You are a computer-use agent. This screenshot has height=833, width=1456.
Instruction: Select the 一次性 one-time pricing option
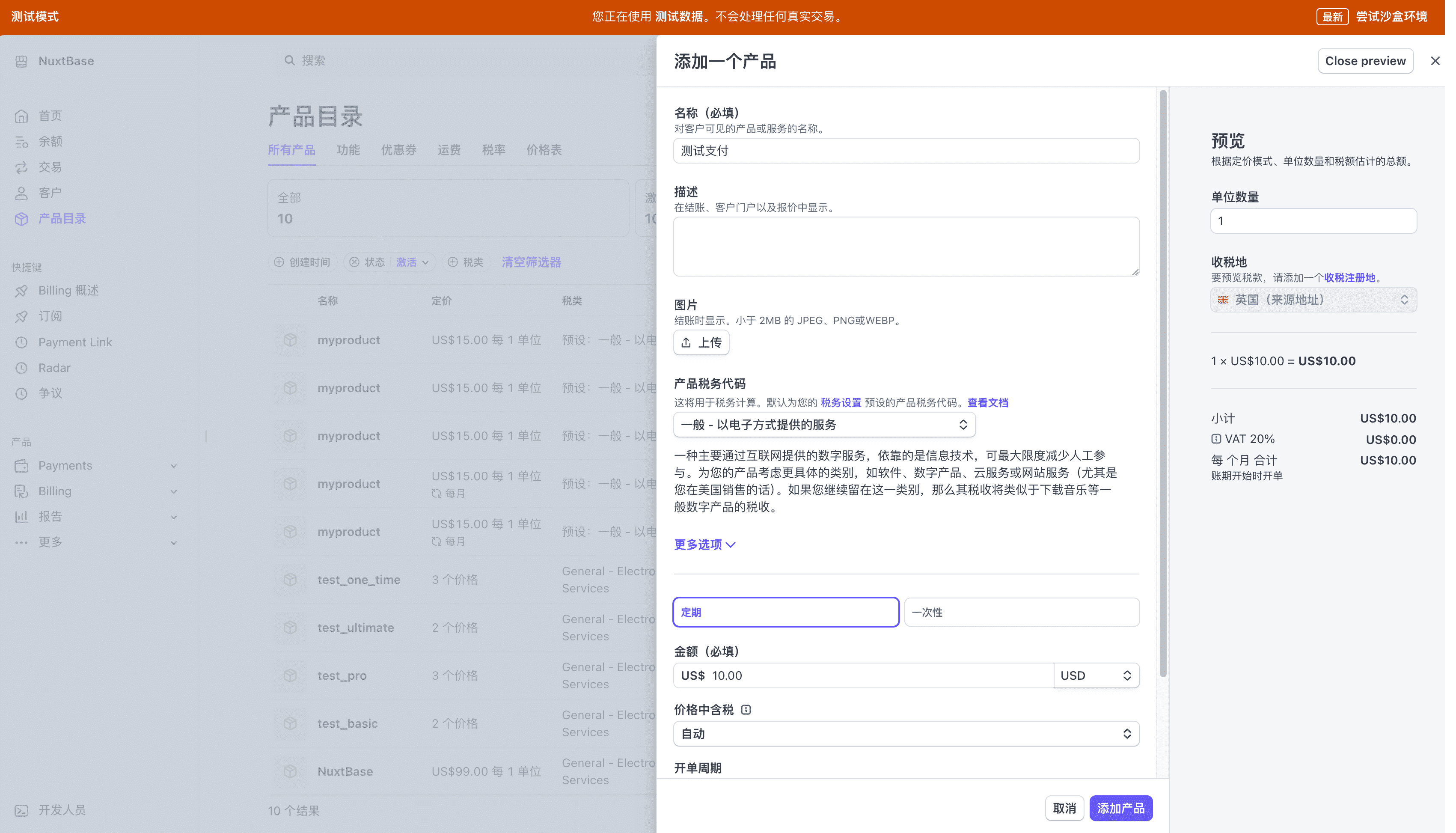tap(1022, 612)
